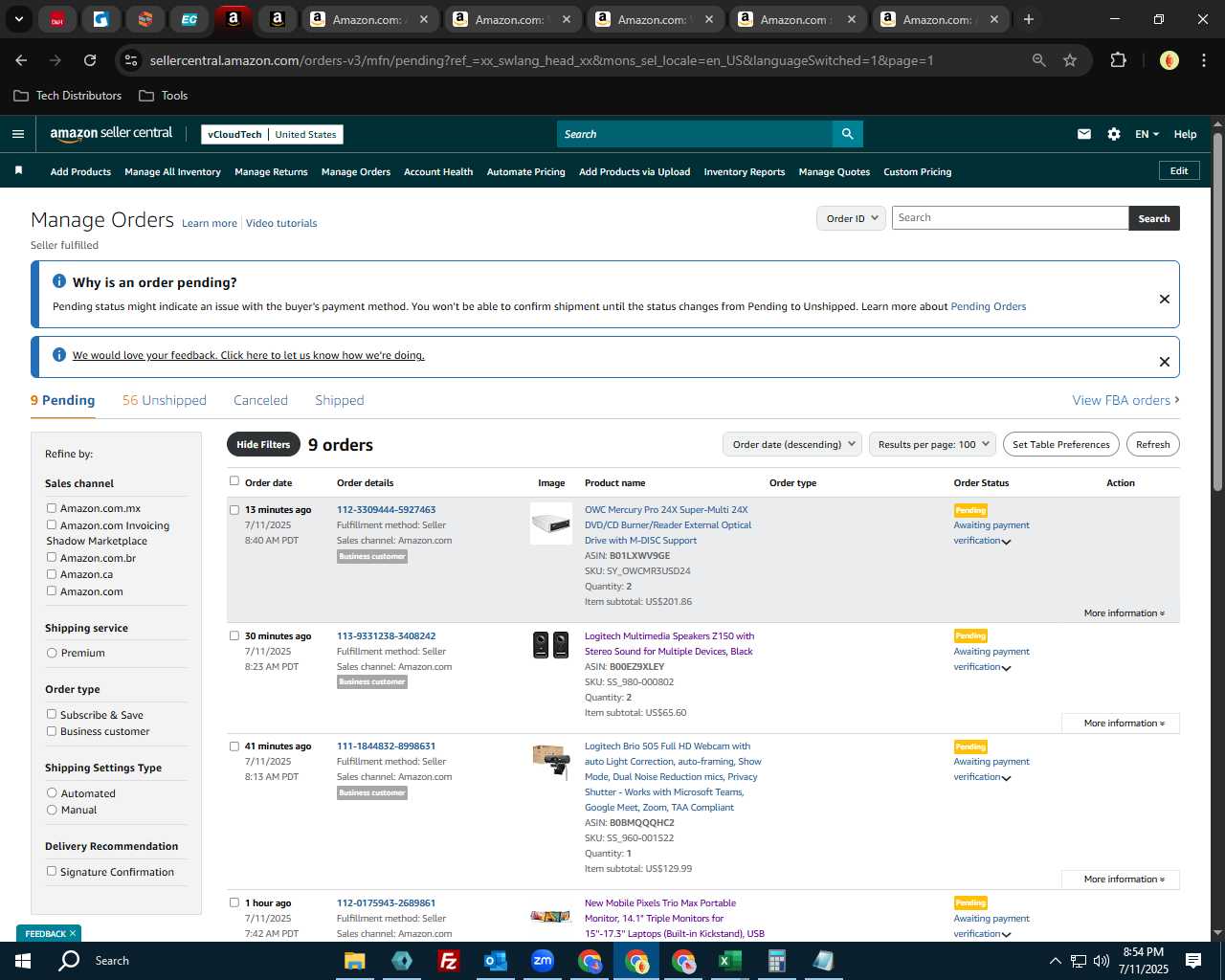Expand More information for OWC Mercury order
Viewport: 1225px width, 980px height.
[1125, 613]
